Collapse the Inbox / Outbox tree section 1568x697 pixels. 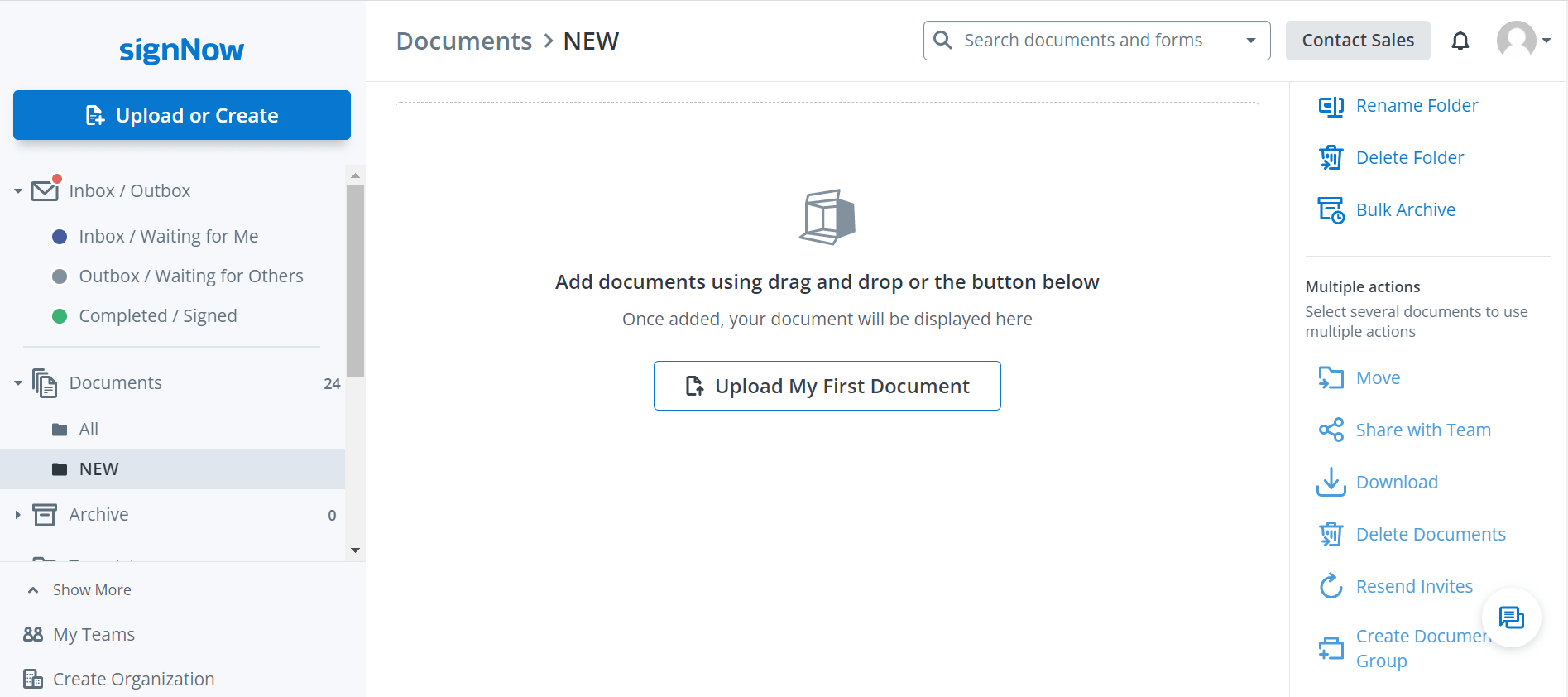[x=18, y=191]
